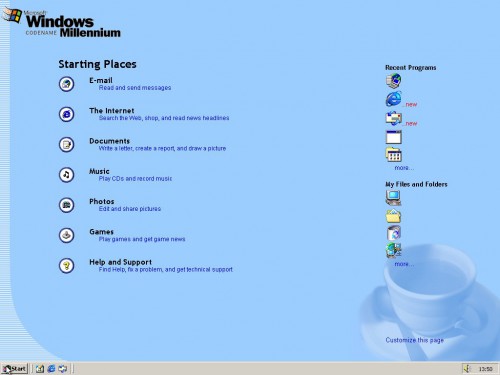Viewport: 500px width, 375px height.
Task: Open the Documents round icon
Action: click(x=66, y=145)
